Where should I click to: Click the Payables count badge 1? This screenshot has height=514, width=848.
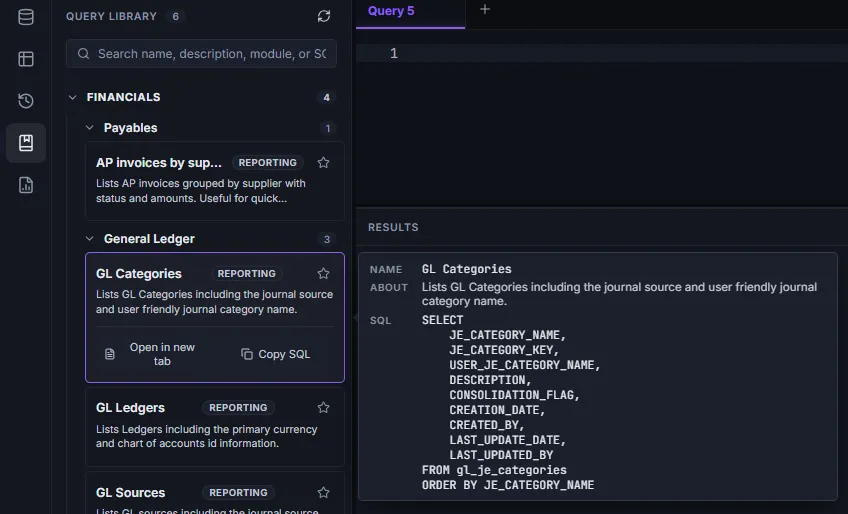(x=327, y=128)
